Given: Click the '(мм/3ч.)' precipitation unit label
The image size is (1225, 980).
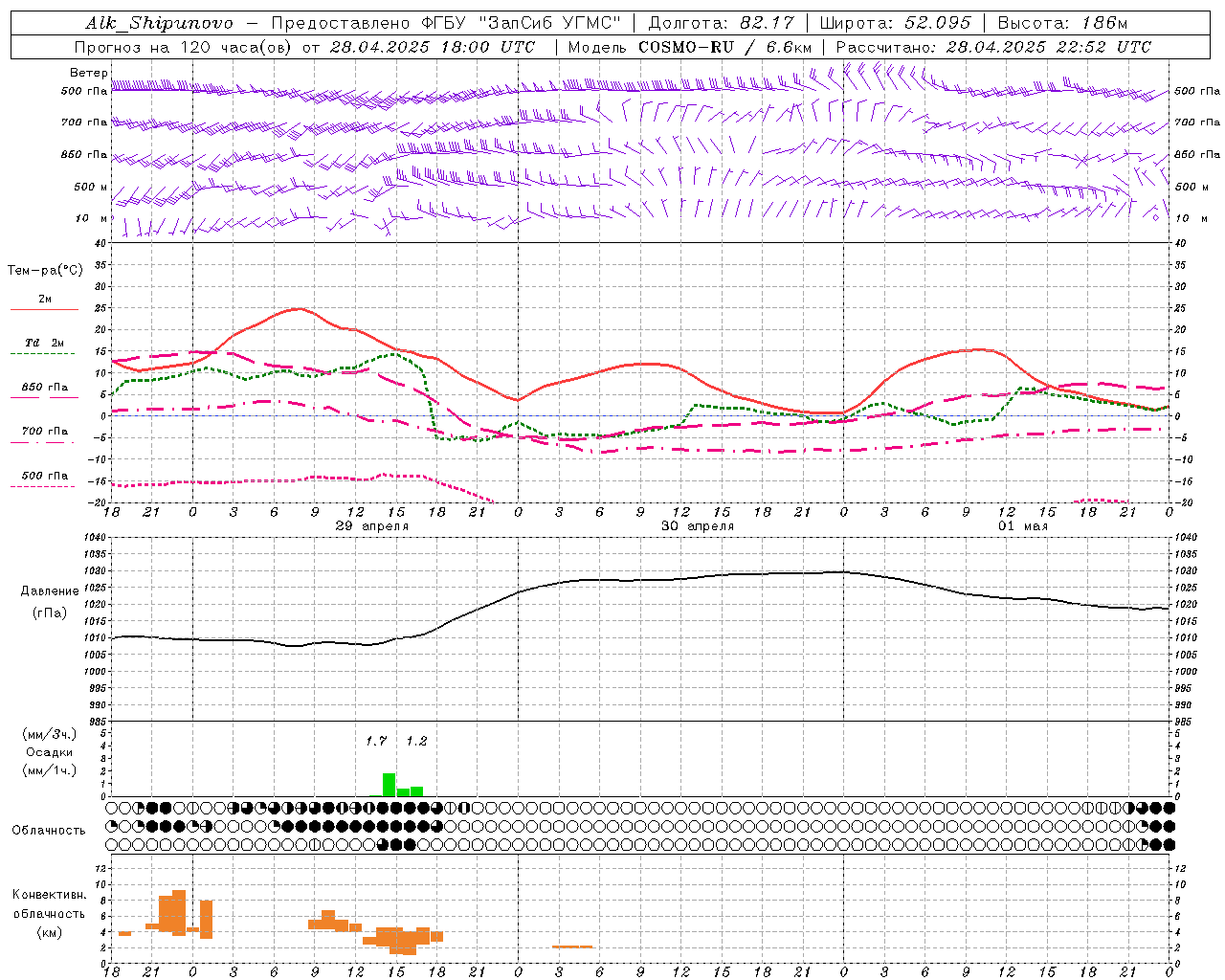Looking at the screenshot, I should click(x=49, y=734).
